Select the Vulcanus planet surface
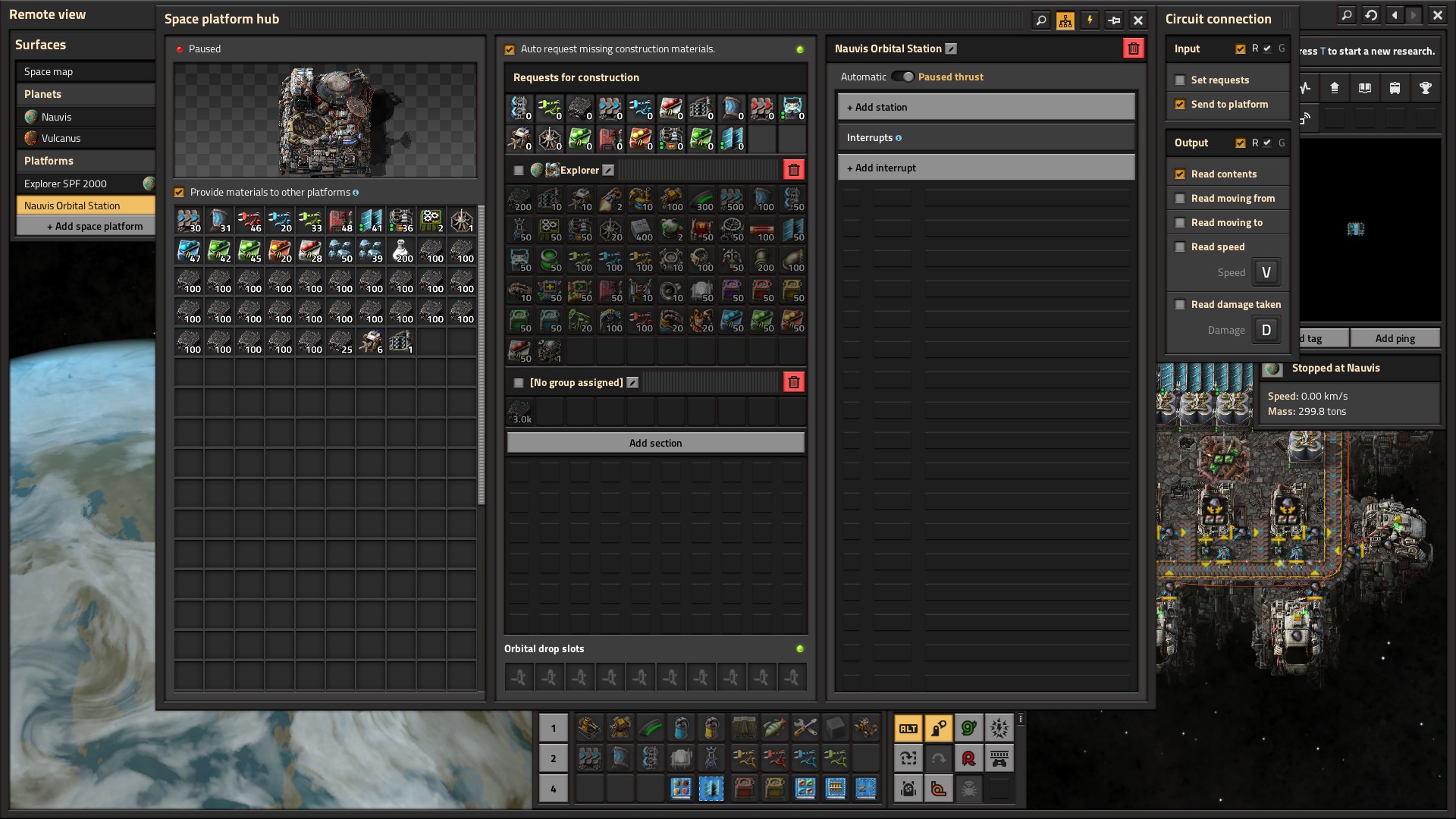This screenshot has height=819, width=1456. point(86,138)
